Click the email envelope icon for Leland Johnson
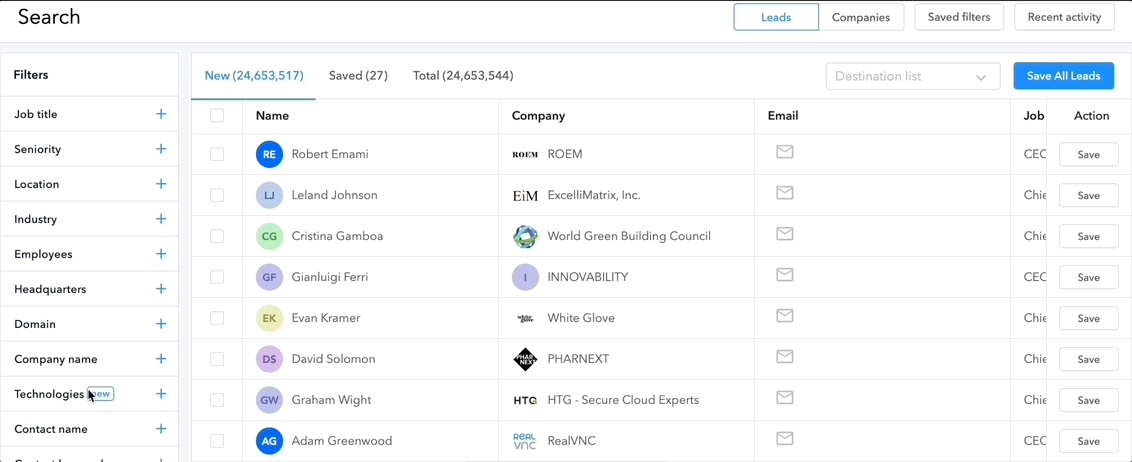This screenshot has width=1132, height=462. (x=785, y=193)
